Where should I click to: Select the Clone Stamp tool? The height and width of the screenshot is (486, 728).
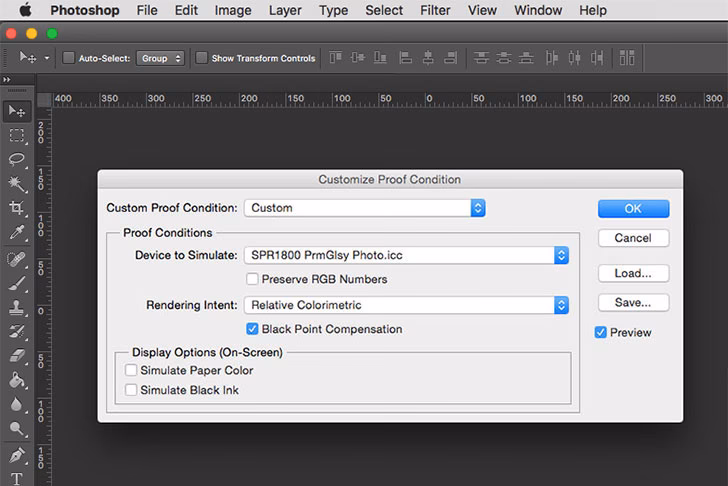pos(17,307)
